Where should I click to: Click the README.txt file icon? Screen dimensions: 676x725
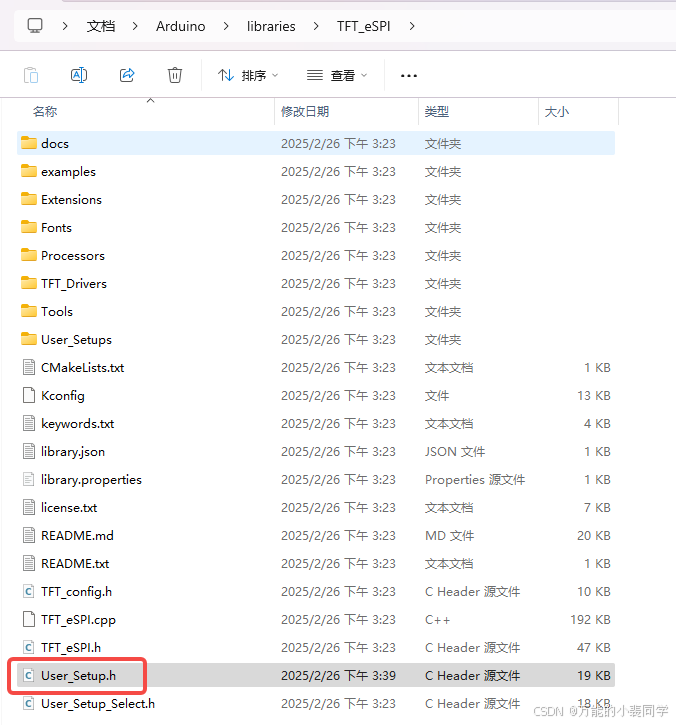29,563
